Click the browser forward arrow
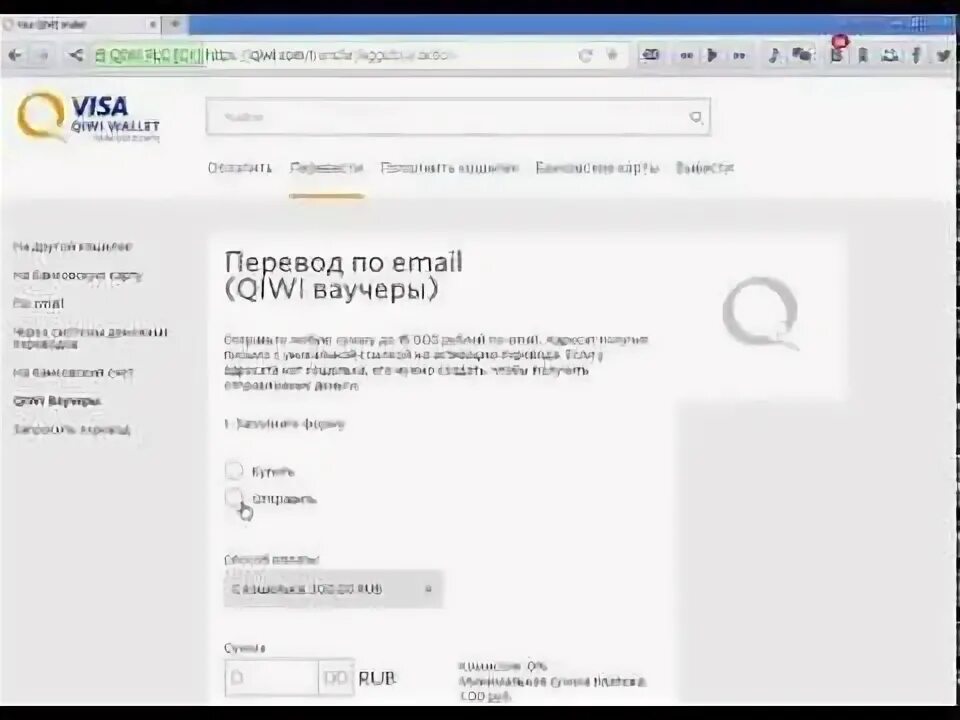This screenshot has width=960, height=720. (43, 56)
